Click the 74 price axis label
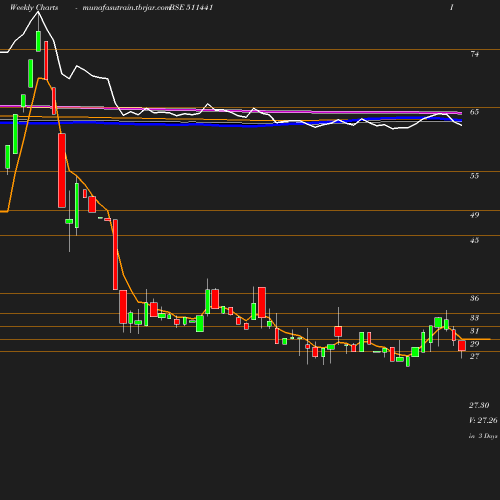Screen dimensions: 500x500 pos(474,54)
